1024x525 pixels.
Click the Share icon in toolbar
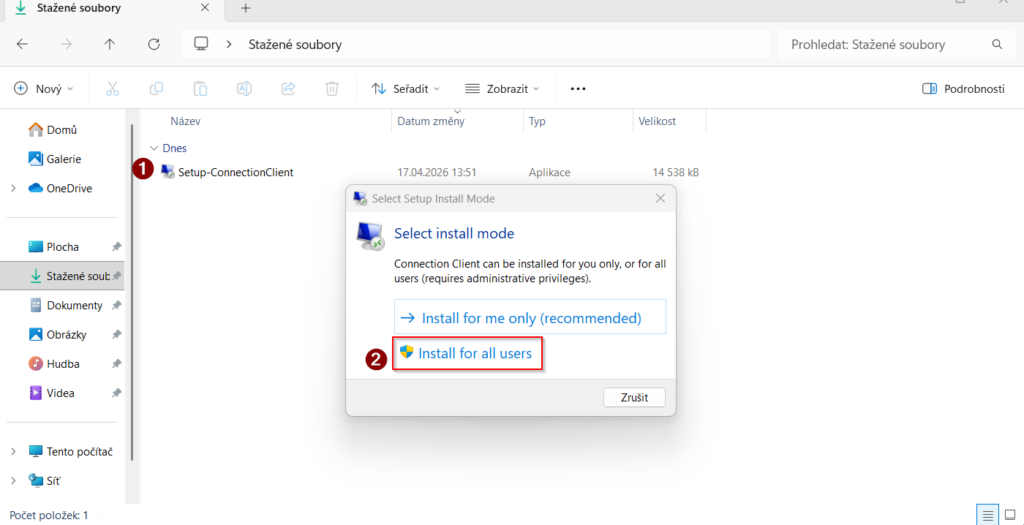(288, 89)
